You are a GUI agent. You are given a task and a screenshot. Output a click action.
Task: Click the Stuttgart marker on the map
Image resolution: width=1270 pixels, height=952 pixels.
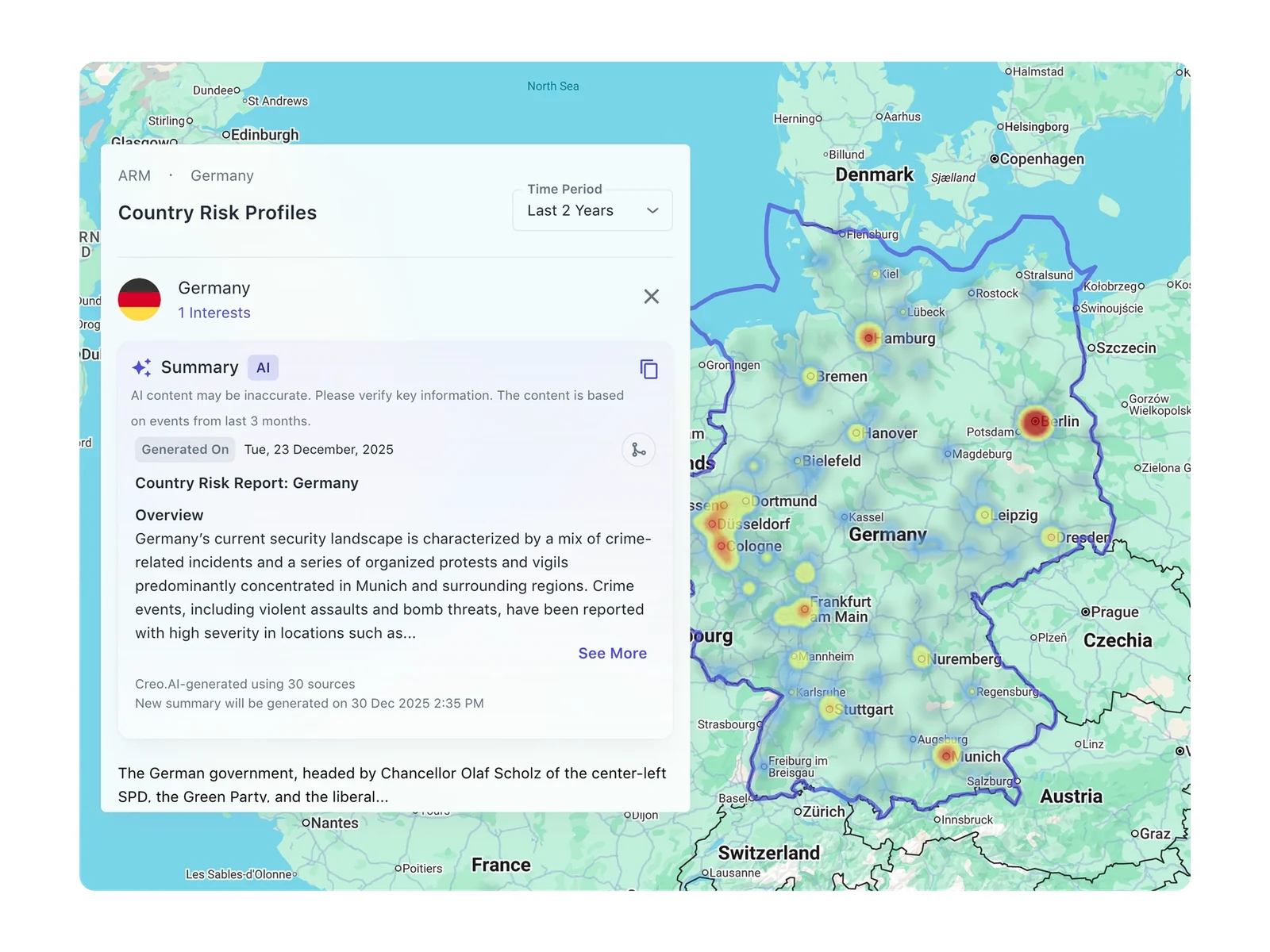[x=829, y=709]
